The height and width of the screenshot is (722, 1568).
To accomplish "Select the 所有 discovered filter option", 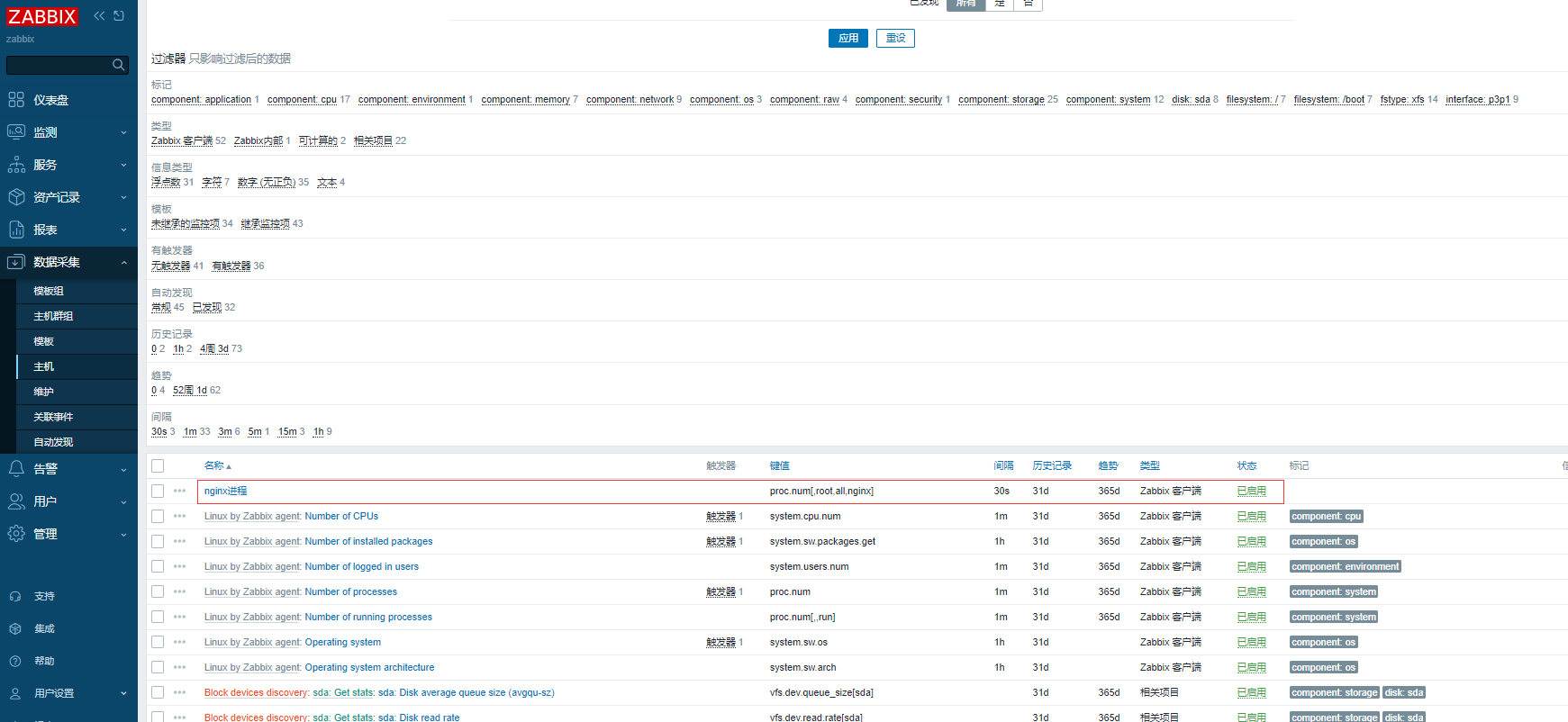I will [965, 4].
